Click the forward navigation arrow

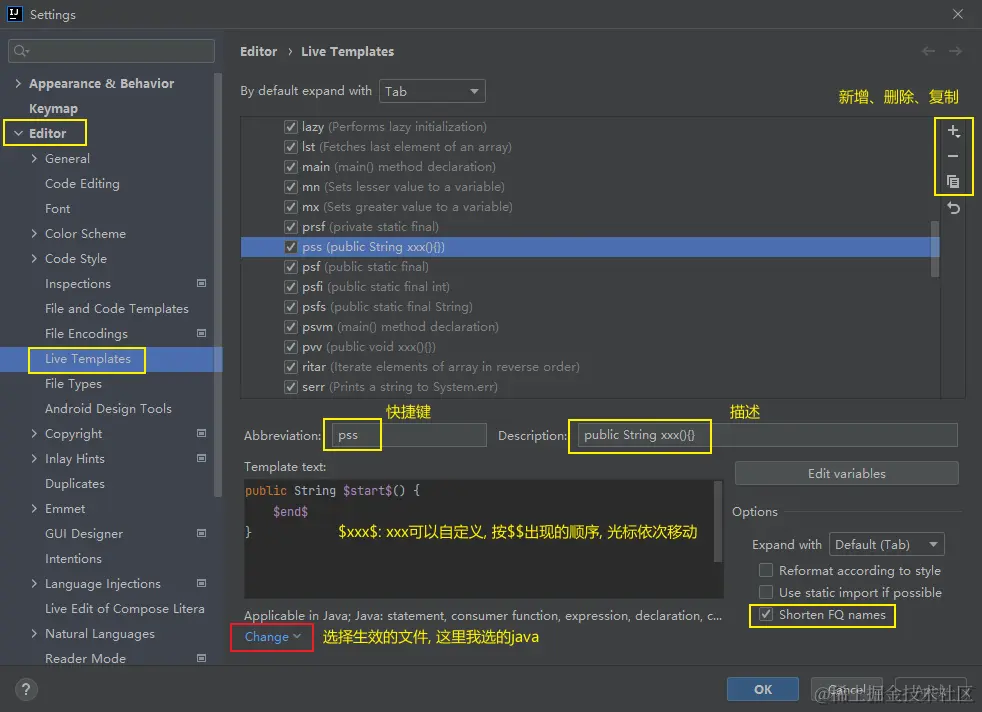[x=955, y=51]
